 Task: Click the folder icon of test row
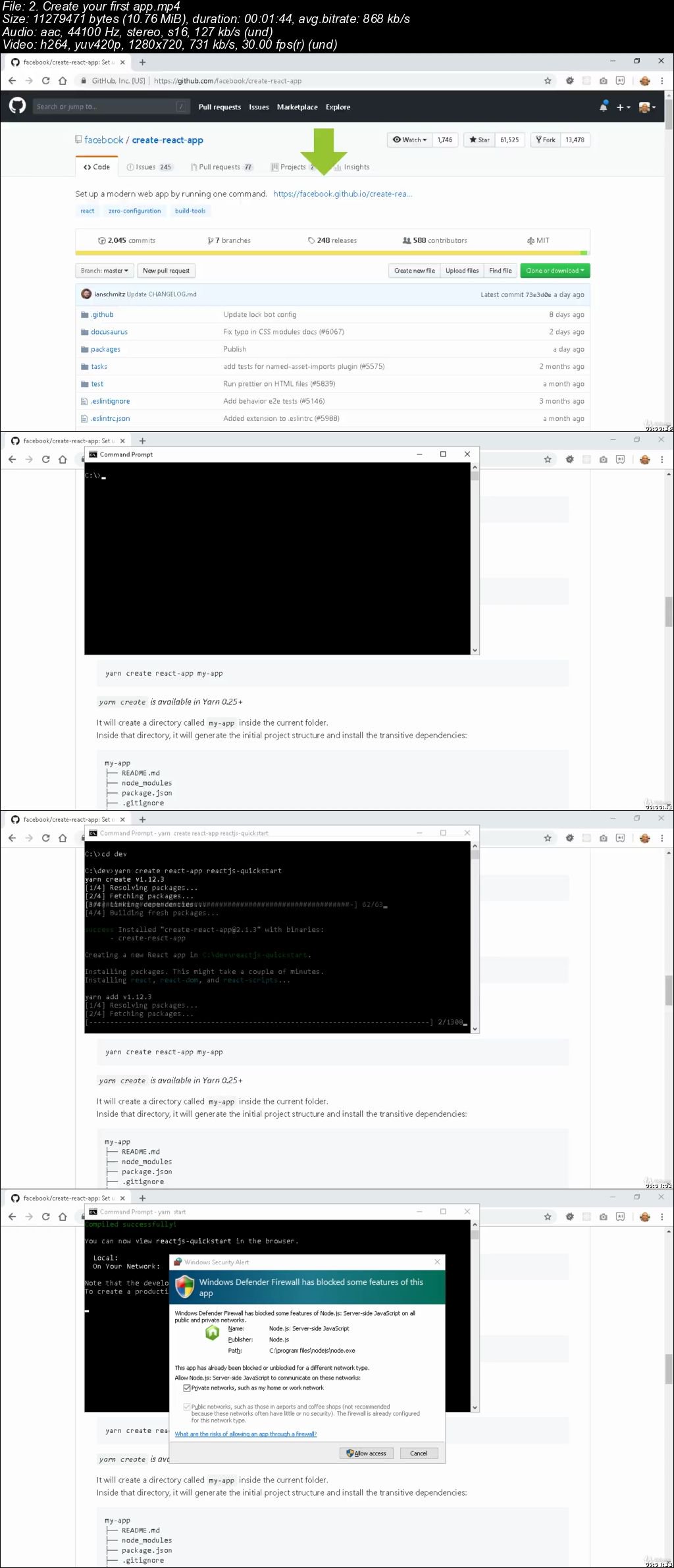(x=84, y=384)
